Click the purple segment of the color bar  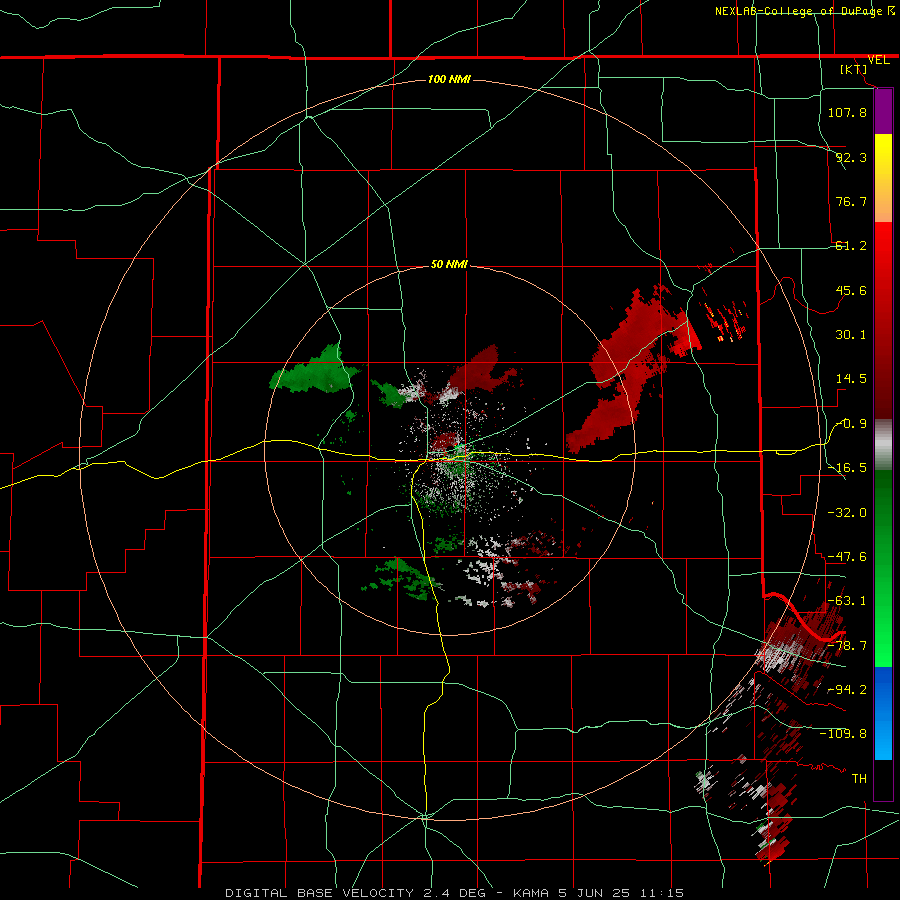coord(883,112)
